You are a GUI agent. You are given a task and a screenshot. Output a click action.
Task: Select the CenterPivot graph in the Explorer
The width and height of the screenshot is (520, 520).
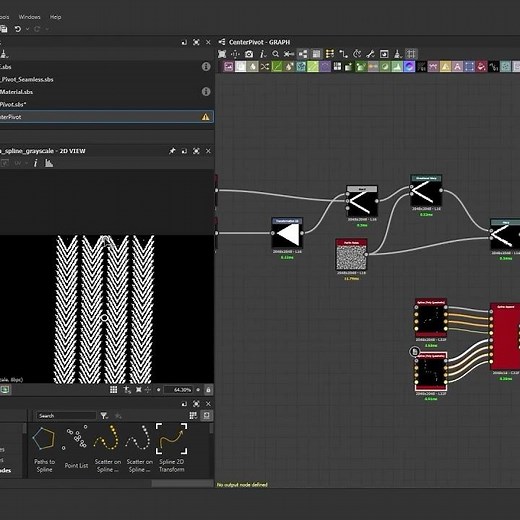click(107, 117)
